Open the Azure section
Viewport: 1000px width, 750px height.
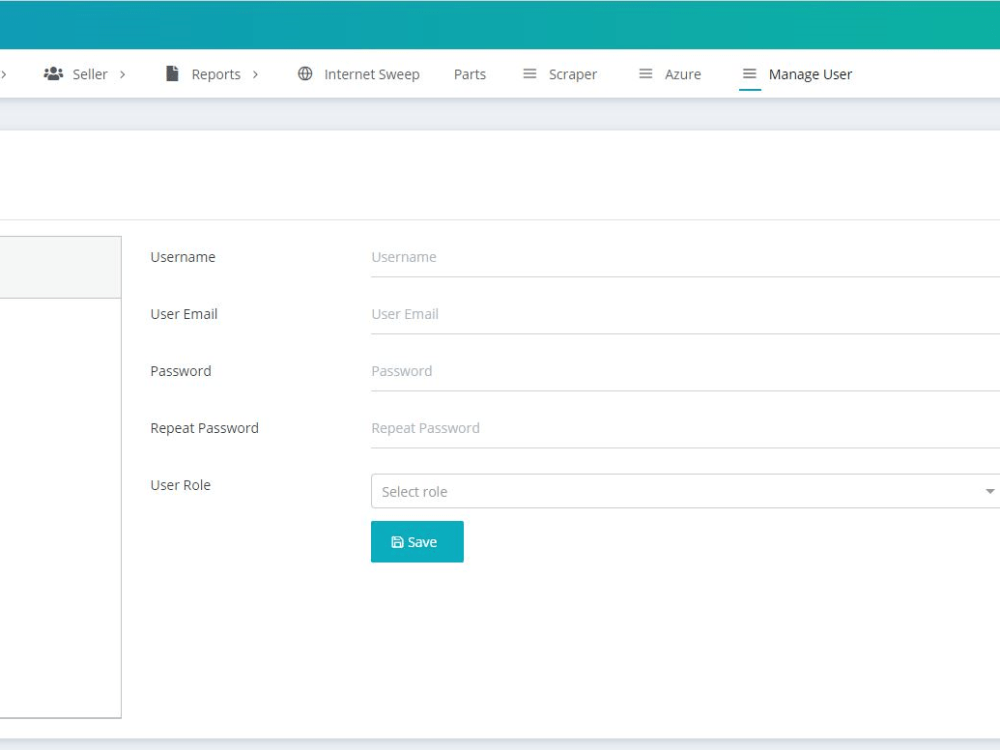[681, 73]
